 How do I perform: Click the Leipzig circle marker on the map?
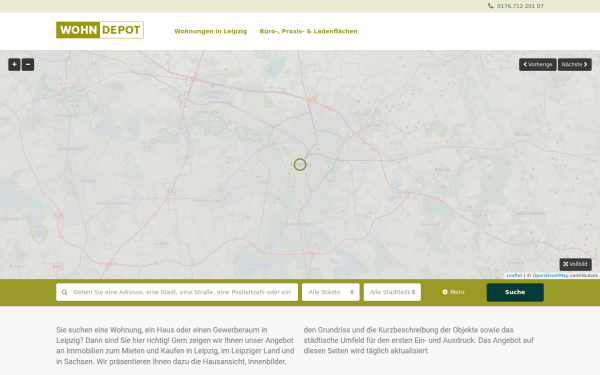tap(300, 165)
